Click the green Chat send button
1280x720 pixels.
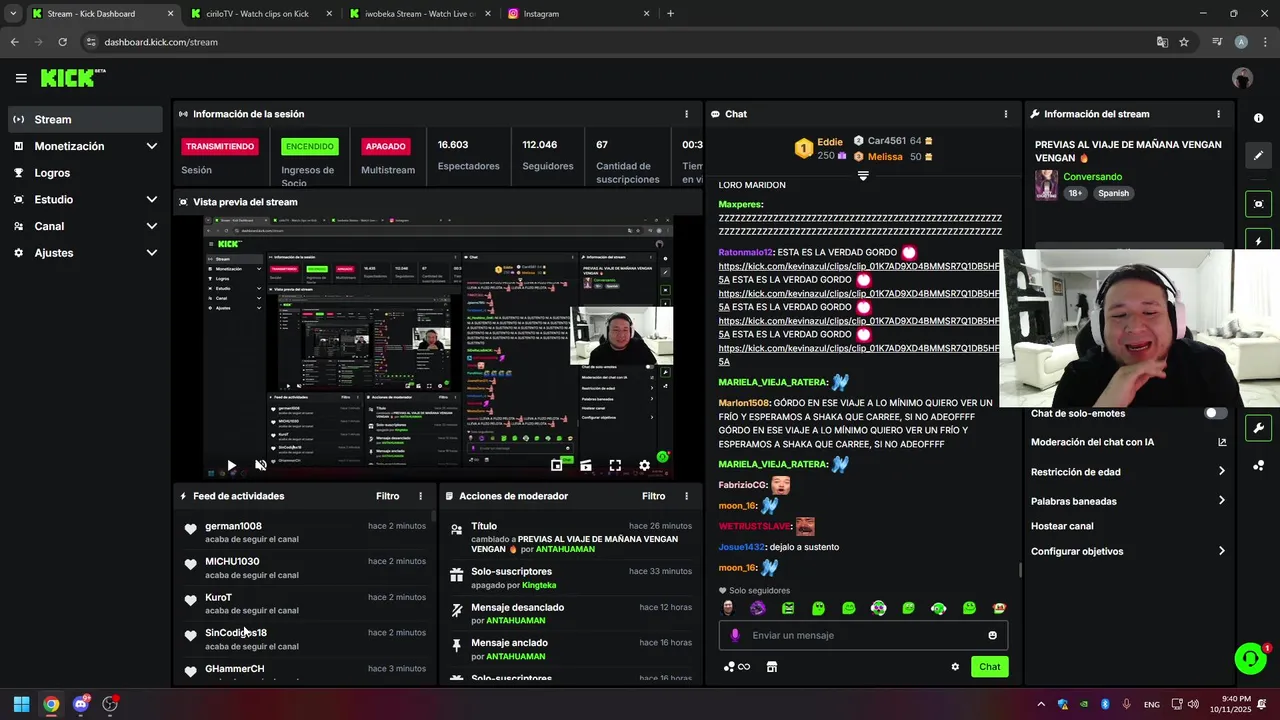[x=989, y=667]
